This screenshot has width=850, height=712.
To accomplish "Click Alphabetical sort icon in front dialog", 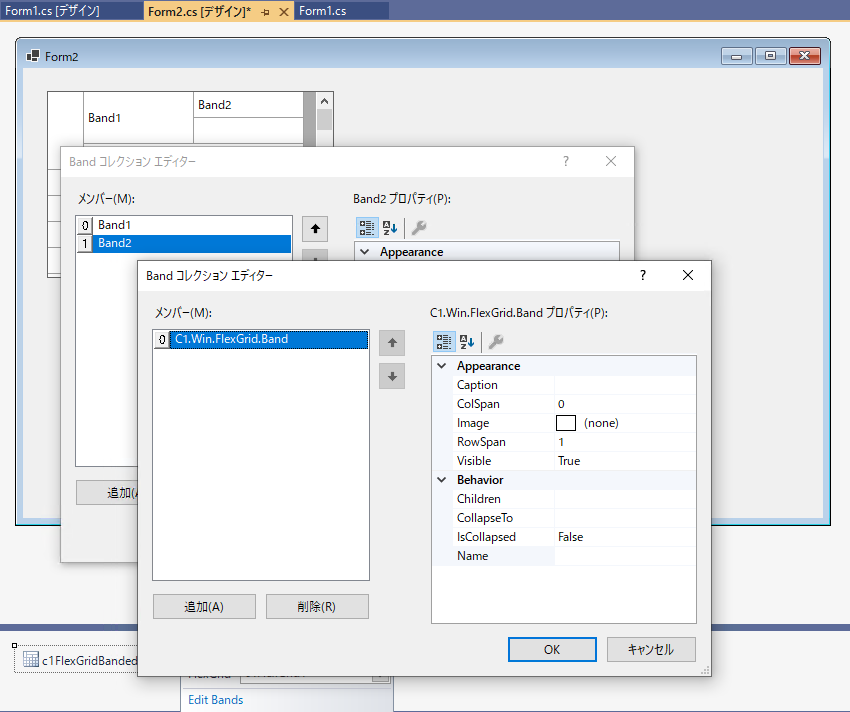I will (x=467, y=342).
